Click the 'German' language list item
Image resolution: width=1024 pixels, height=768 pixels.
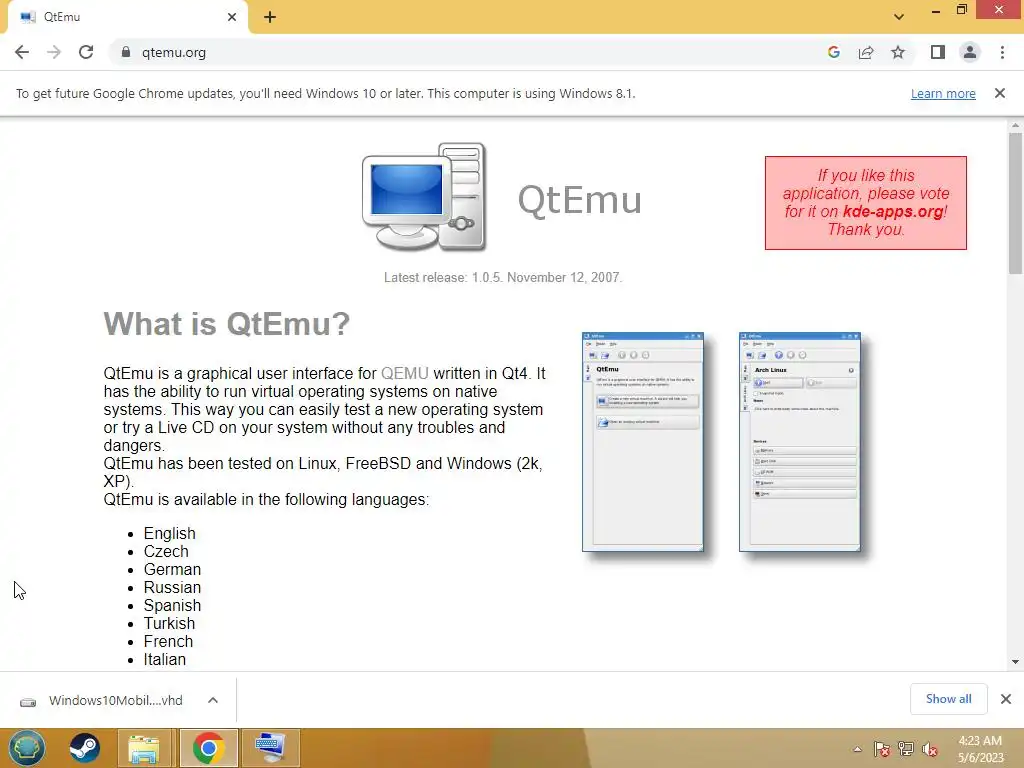coord(172,569)
